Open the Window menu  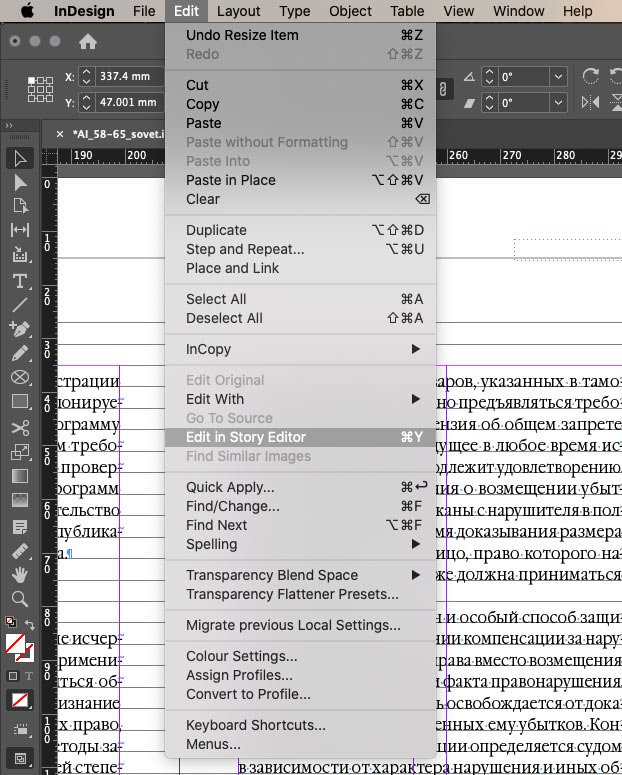[x=518, y=11]
